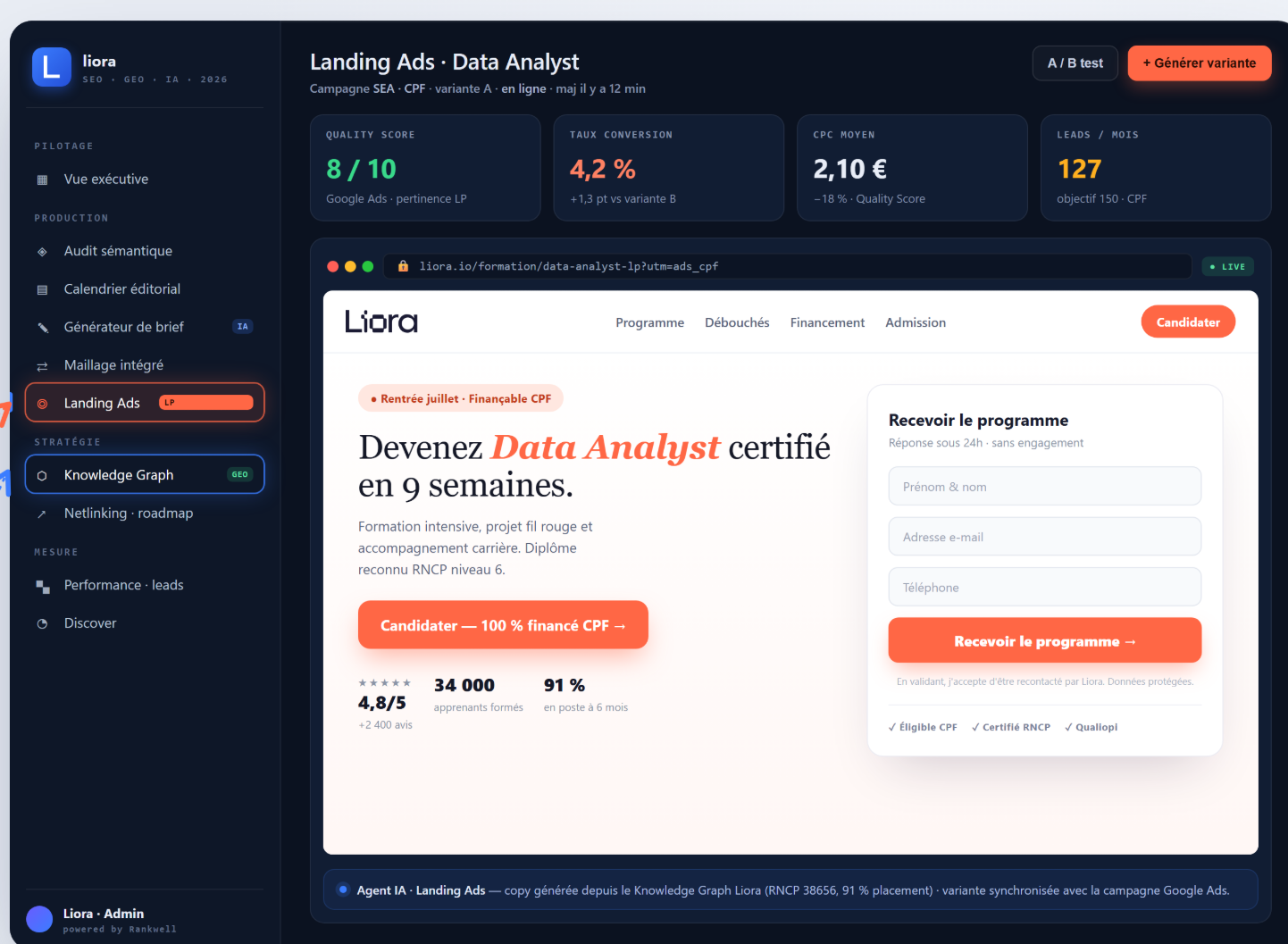The image size is (1288, 944).
Task: Submit with Recevoir le programme button
Action: pos(1045,641)
